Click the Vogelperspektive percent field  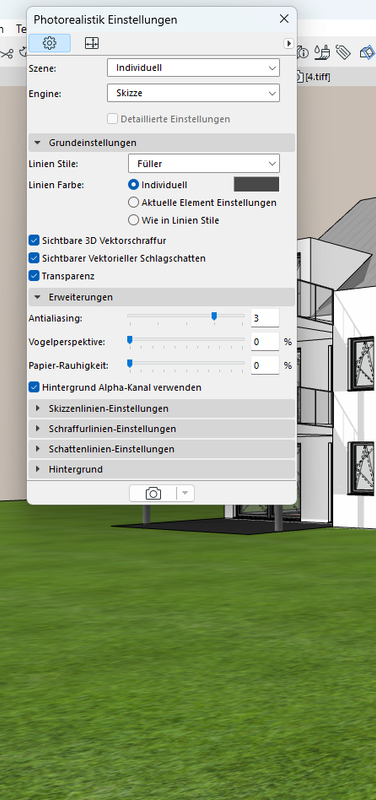pos(265,341)
